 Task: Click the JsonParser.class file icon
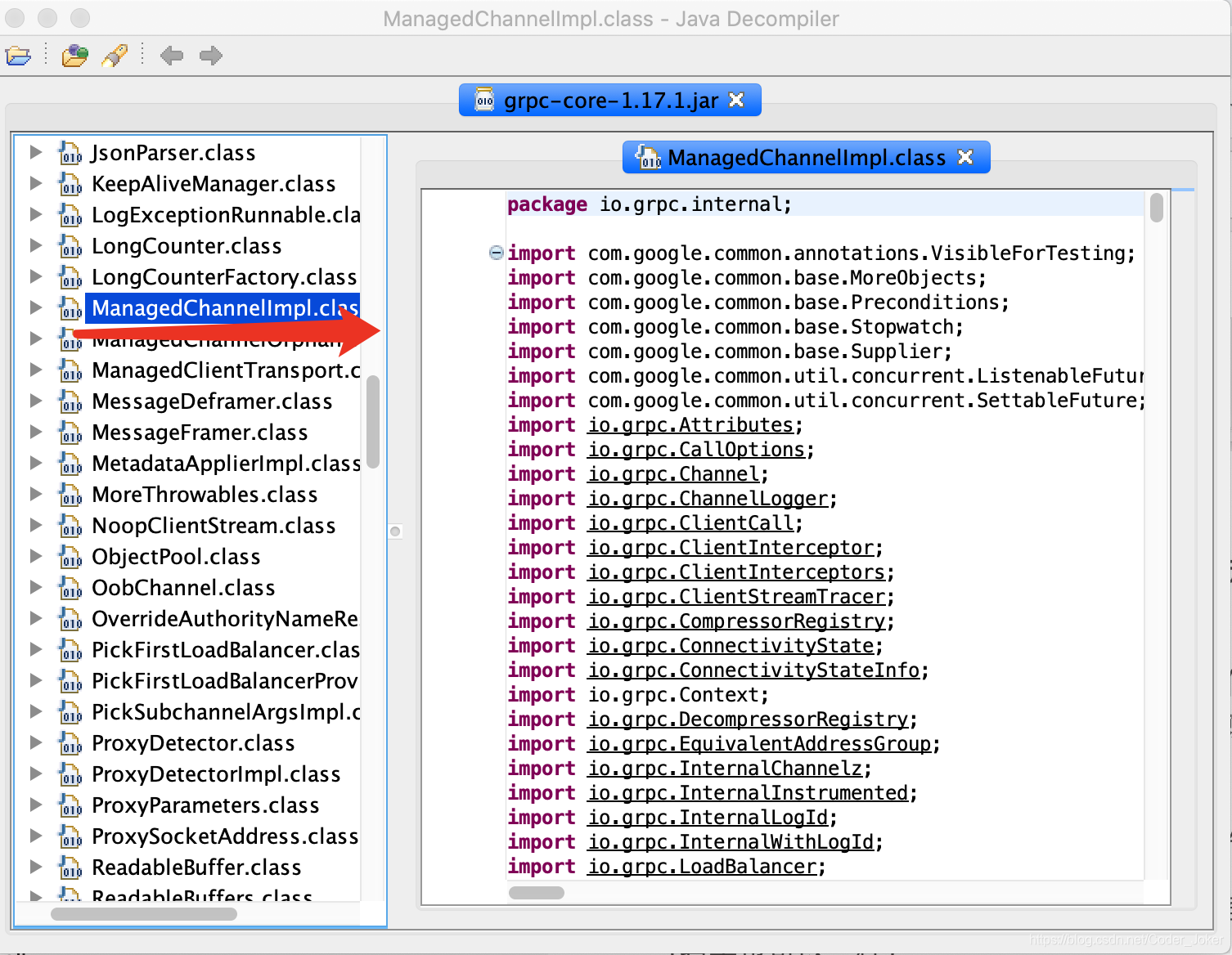pos(70,153)
